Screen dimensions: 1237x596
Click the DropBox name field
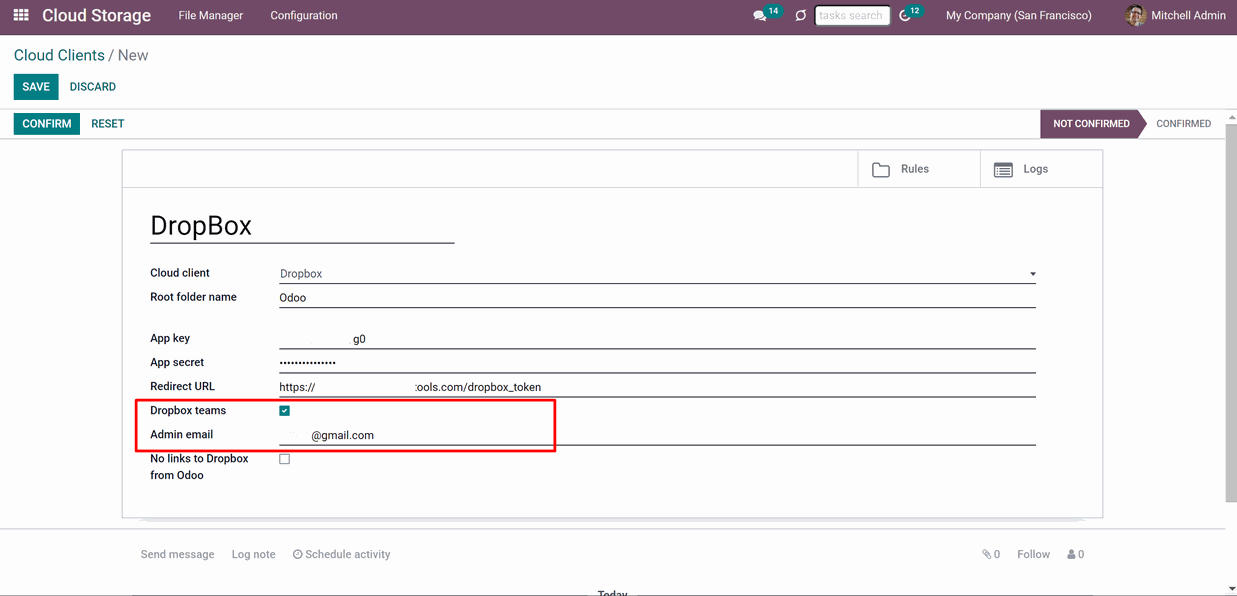tap(302, 226)
